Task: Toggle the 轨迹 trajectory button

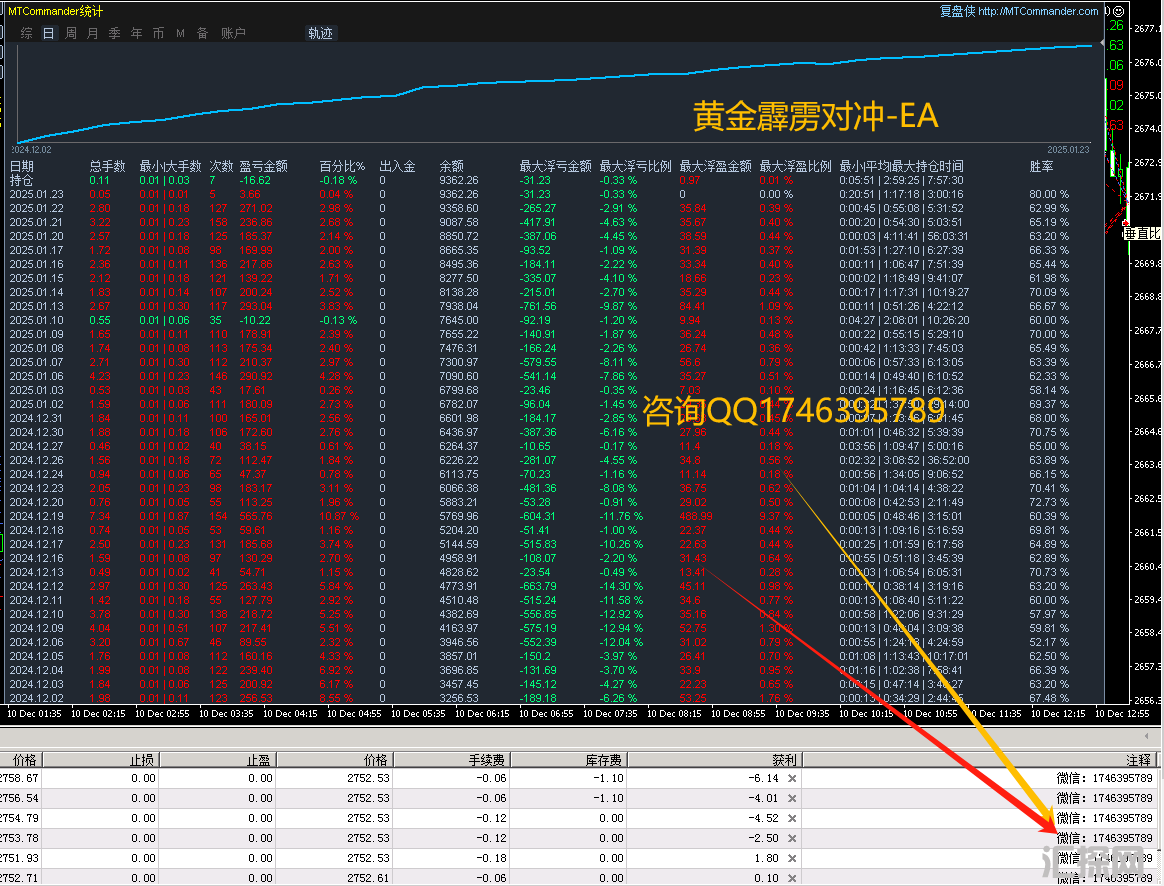Action: click(320, 33)
